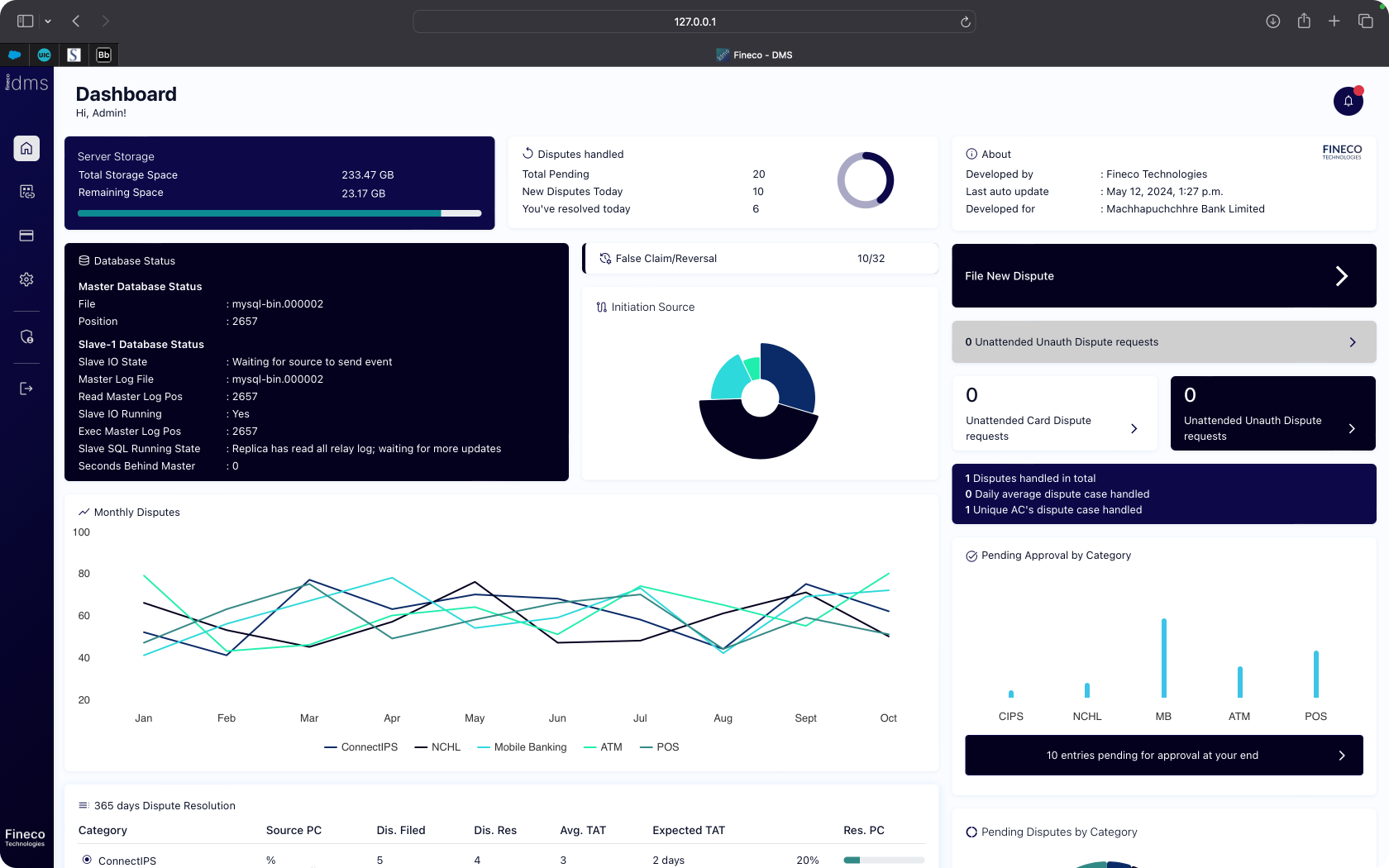Open the disputes management sidebar icon
Screen dimensions: 1389x868
26,191
